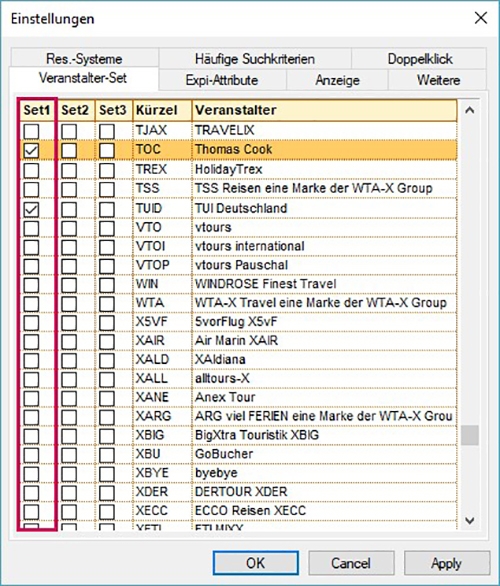
Task: Check Set1 for HolidayTrex
Action: click(x=31, y=170)
